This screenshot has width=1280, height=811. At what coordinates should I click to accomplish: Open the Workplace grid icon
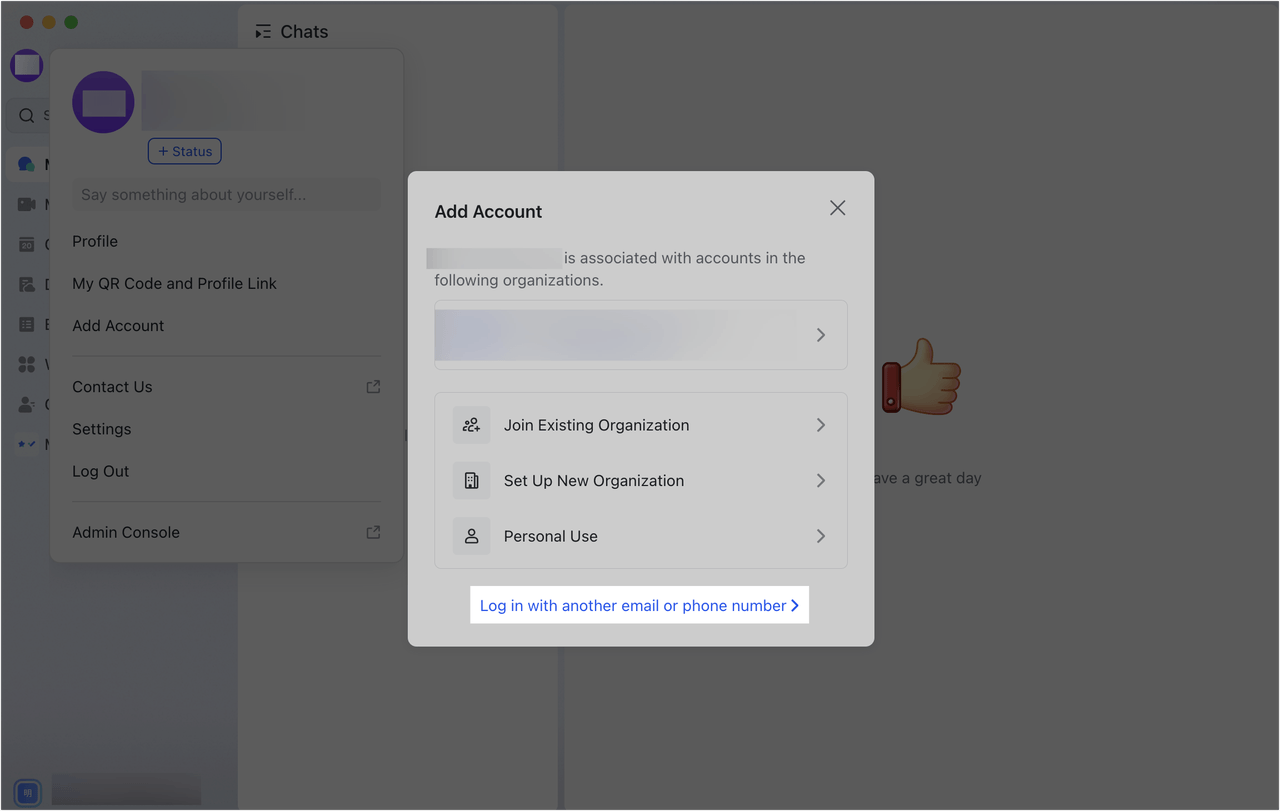pyautogui.click(x=26, y=363)
